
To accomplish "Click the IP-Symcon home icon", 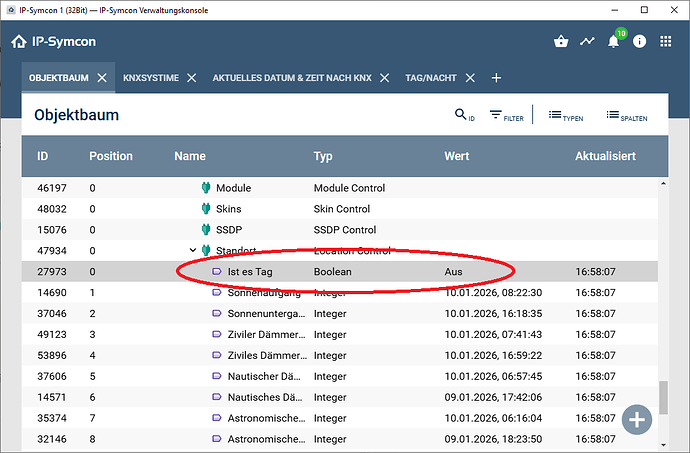I will pos(19,42).
